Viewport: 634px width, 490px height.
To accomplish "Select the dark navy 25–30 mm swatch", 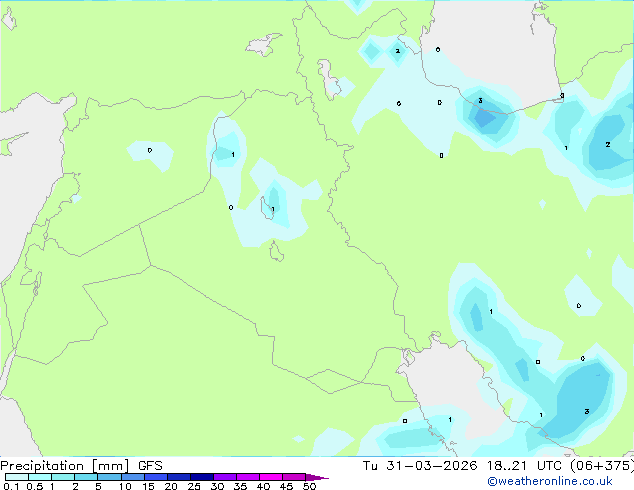I will point(202,477).
